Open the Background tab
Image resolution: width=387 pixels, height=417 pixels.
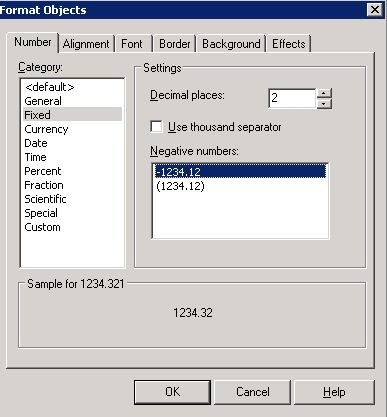click(x=231, y=44)
